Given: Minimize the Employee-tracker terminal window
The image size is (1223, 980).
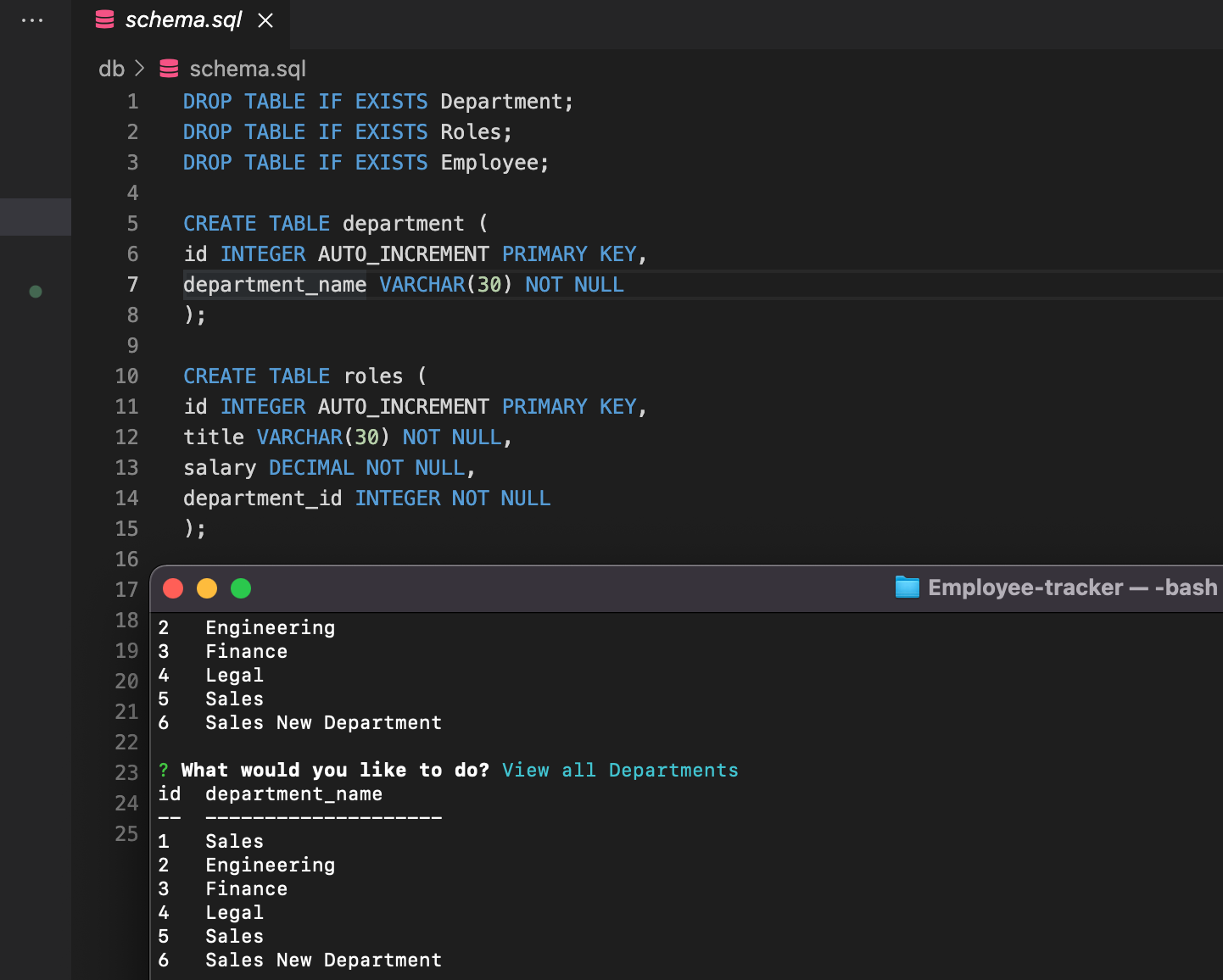Looking at the screenshot, I should (207, 588).
